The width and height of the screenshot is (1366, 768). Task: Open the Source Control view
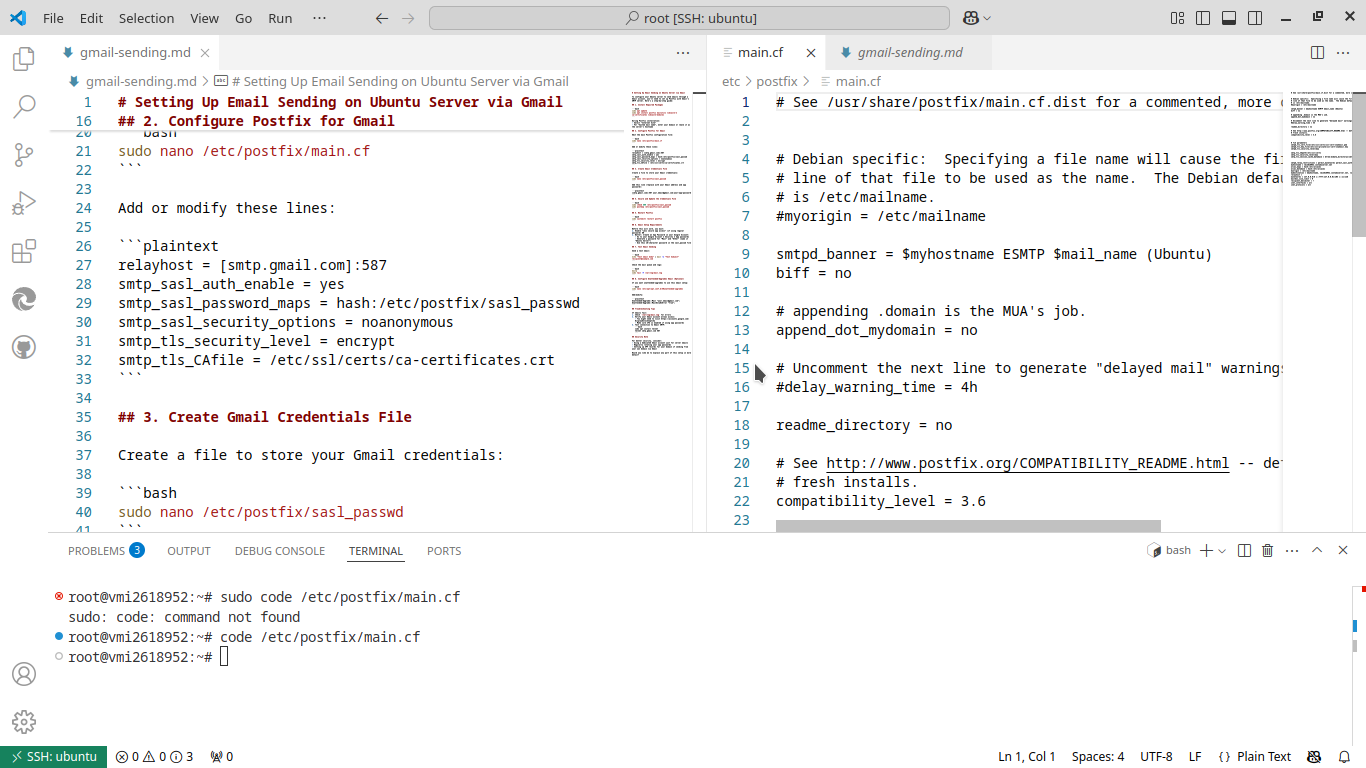pyautogui.click(x=24, y=154)
